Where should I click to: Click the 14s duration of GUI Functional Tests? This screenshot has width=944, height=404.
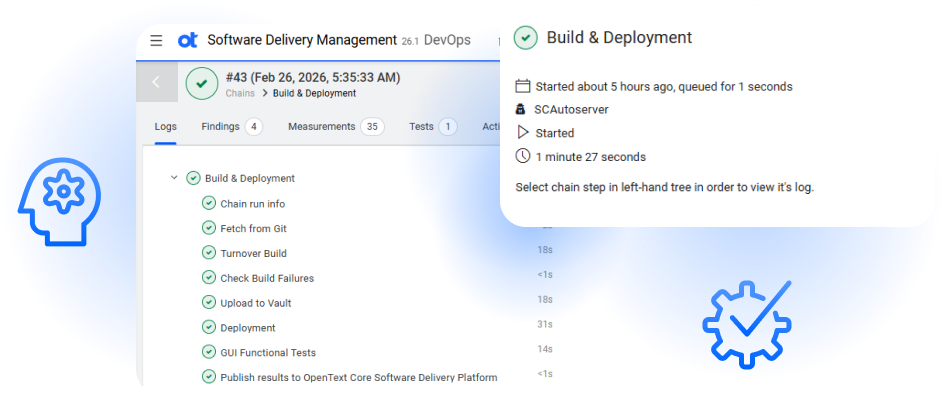coord(545,349)
